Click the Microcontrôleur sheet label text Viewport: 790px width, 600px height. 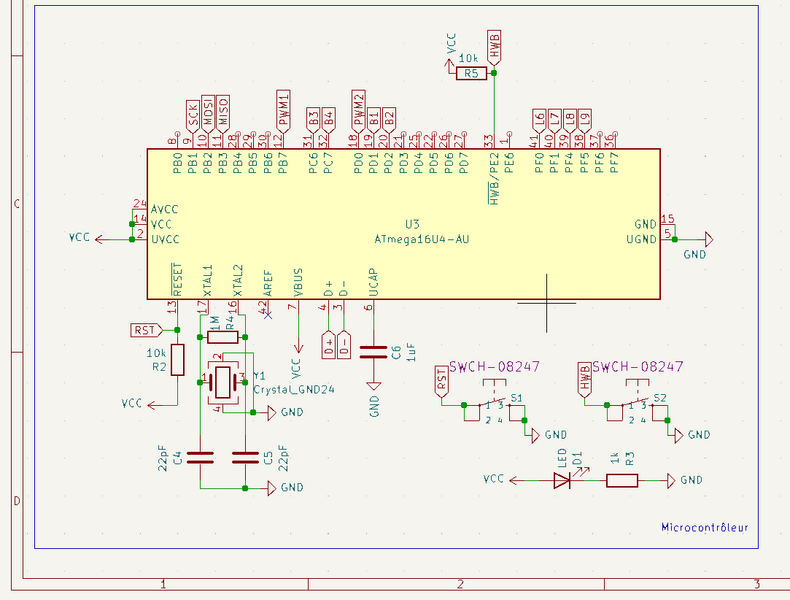tap(704, 527)
